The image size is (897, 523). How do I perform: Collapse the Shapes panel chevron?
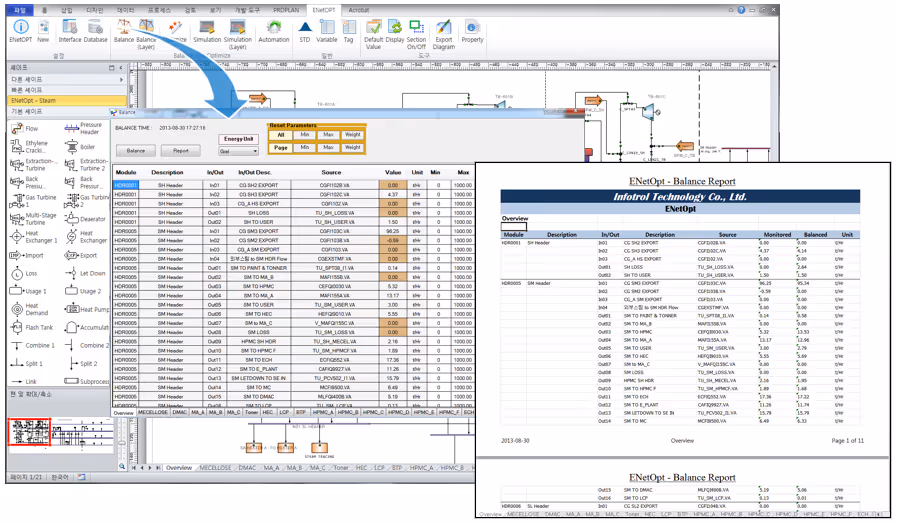[x=121, y=68]
